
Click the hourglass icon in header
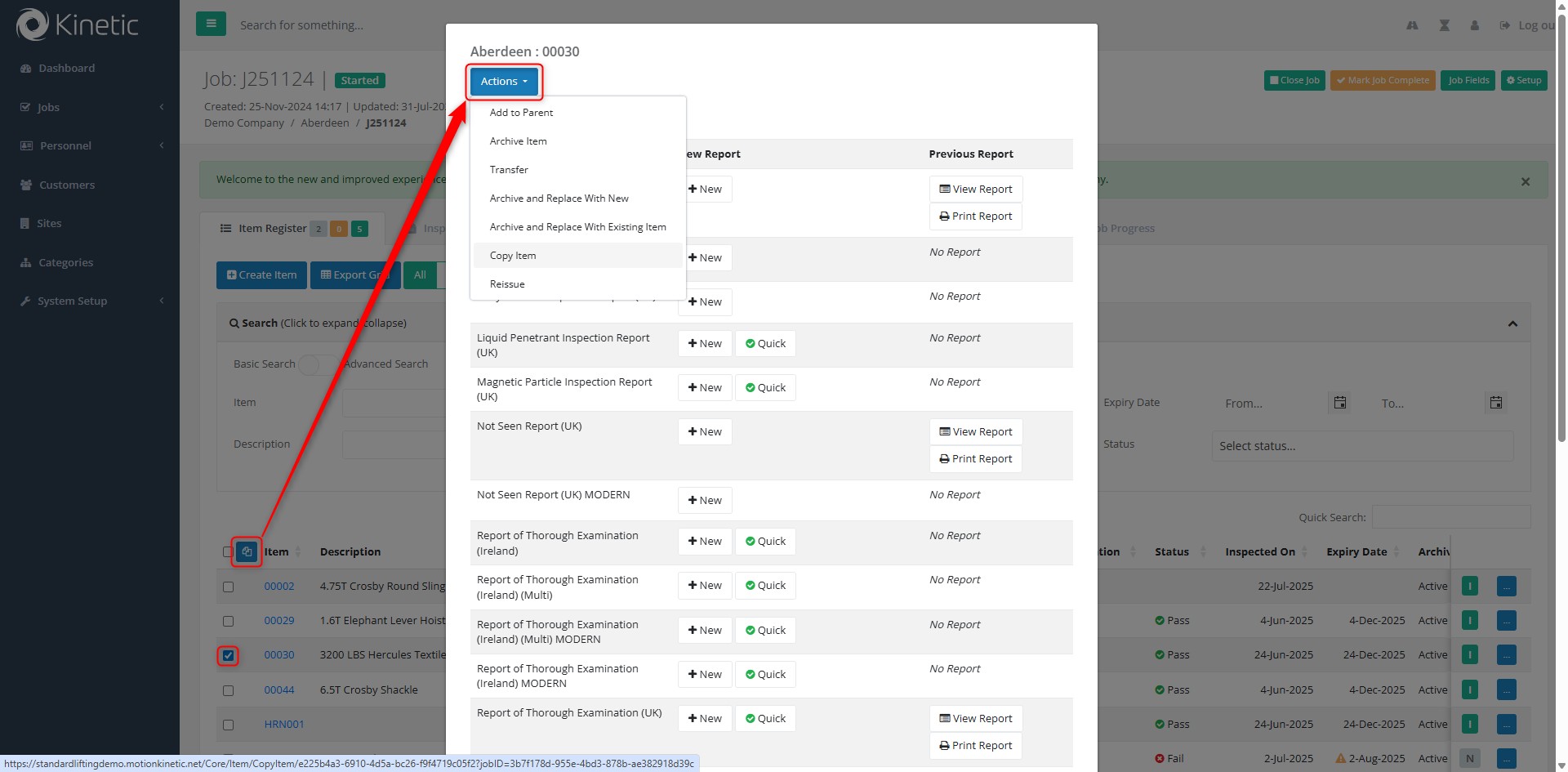[x=1444, y=25]
